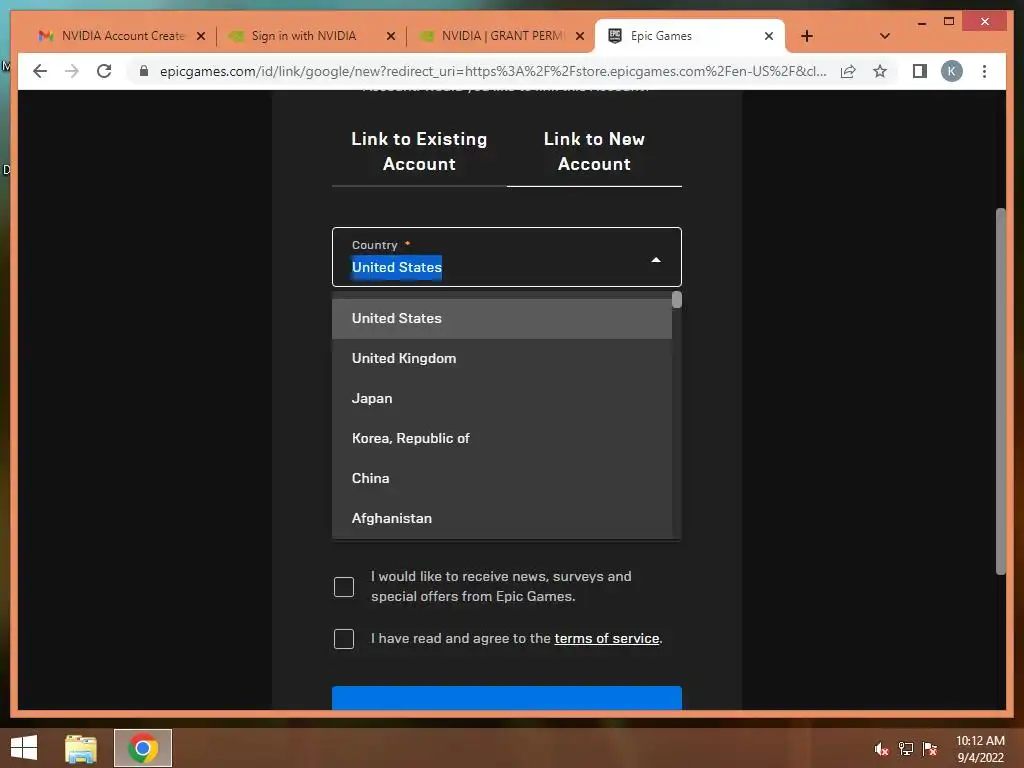Go forward with the browser arrow

click(x=72, y=71)
